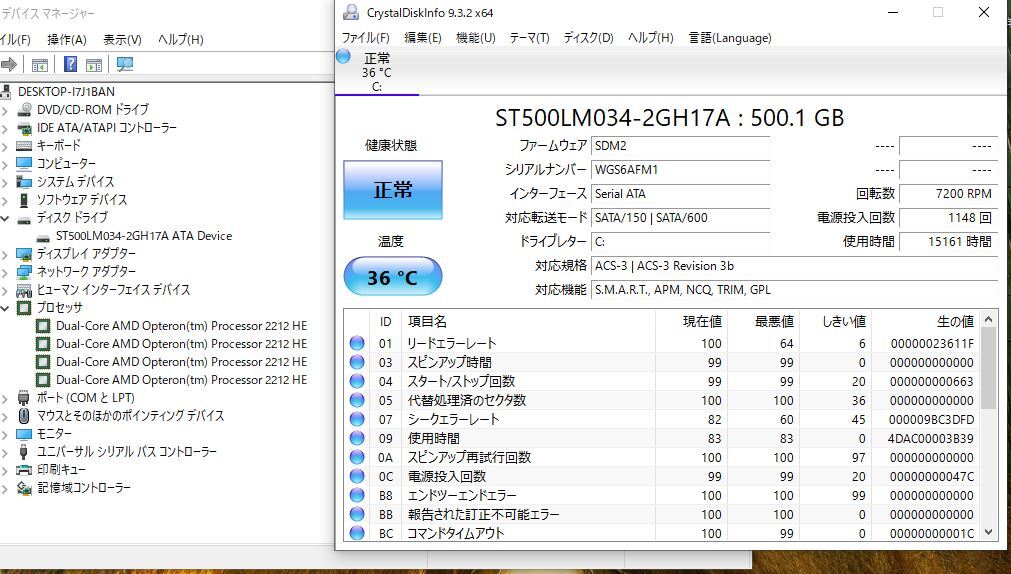Open the 編集(E) menu
This screenshot has width=1011, height=574.
click(x=423, y=37)
